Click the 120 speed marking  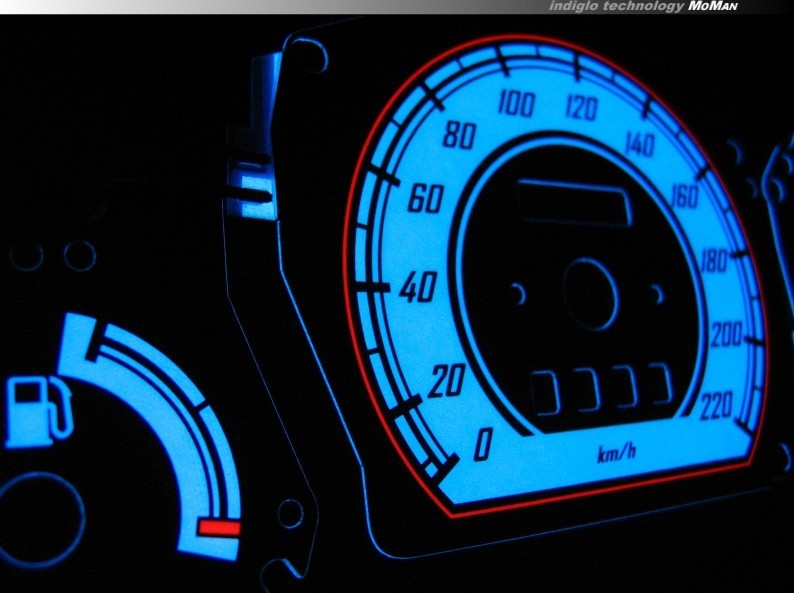pyautogui.click(x=580, y=108)
